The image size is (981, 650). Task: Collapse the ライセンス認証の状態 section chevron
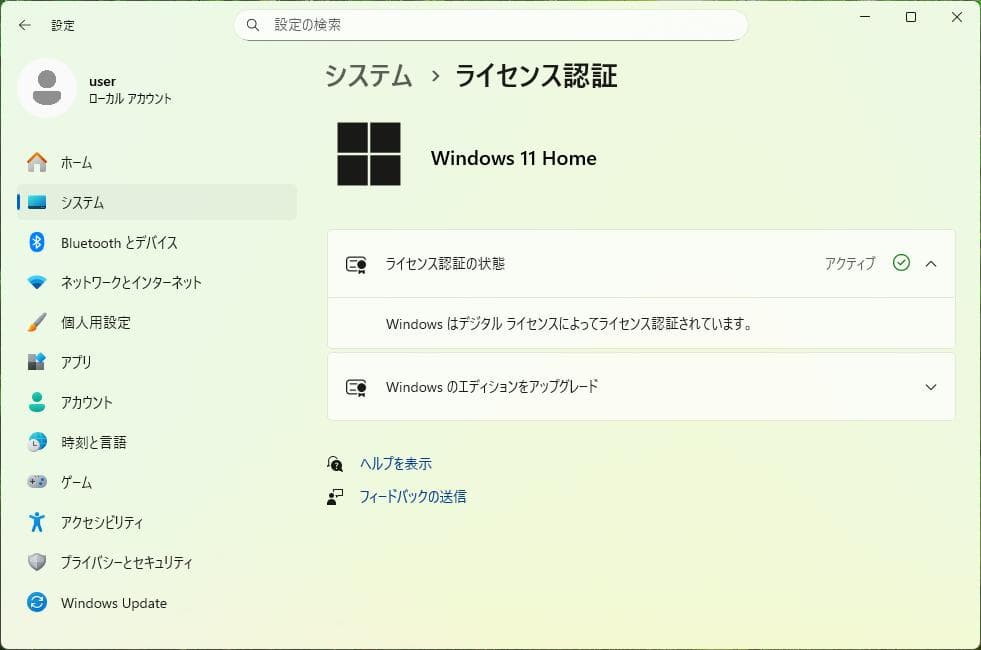tap(931, 263)
